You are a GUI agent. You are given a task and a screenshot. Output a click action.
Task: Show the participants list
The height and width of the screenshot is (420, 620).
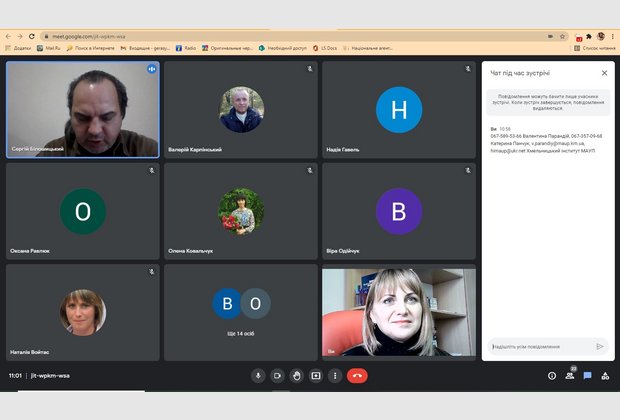[x=570, y=376]
